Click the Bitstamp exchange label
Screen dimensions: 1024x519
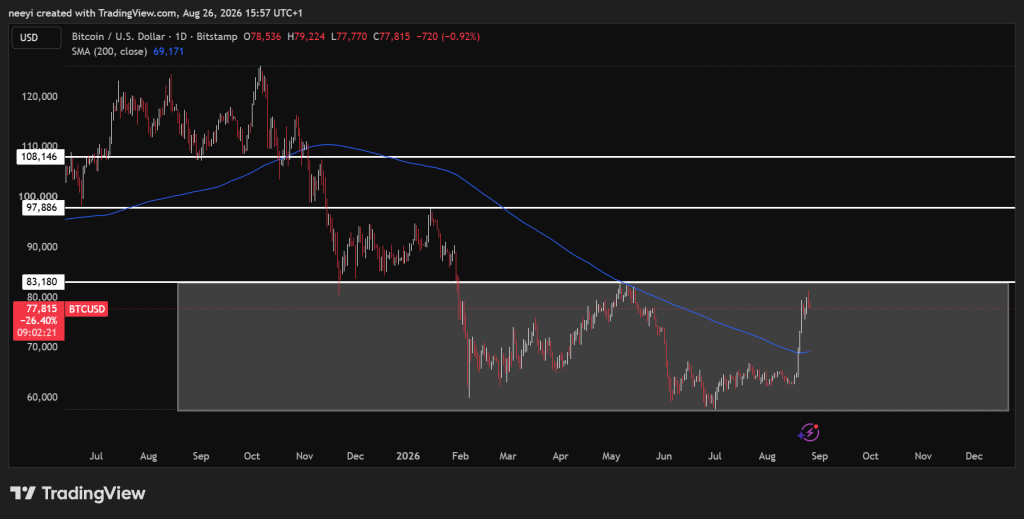[217, 37]
